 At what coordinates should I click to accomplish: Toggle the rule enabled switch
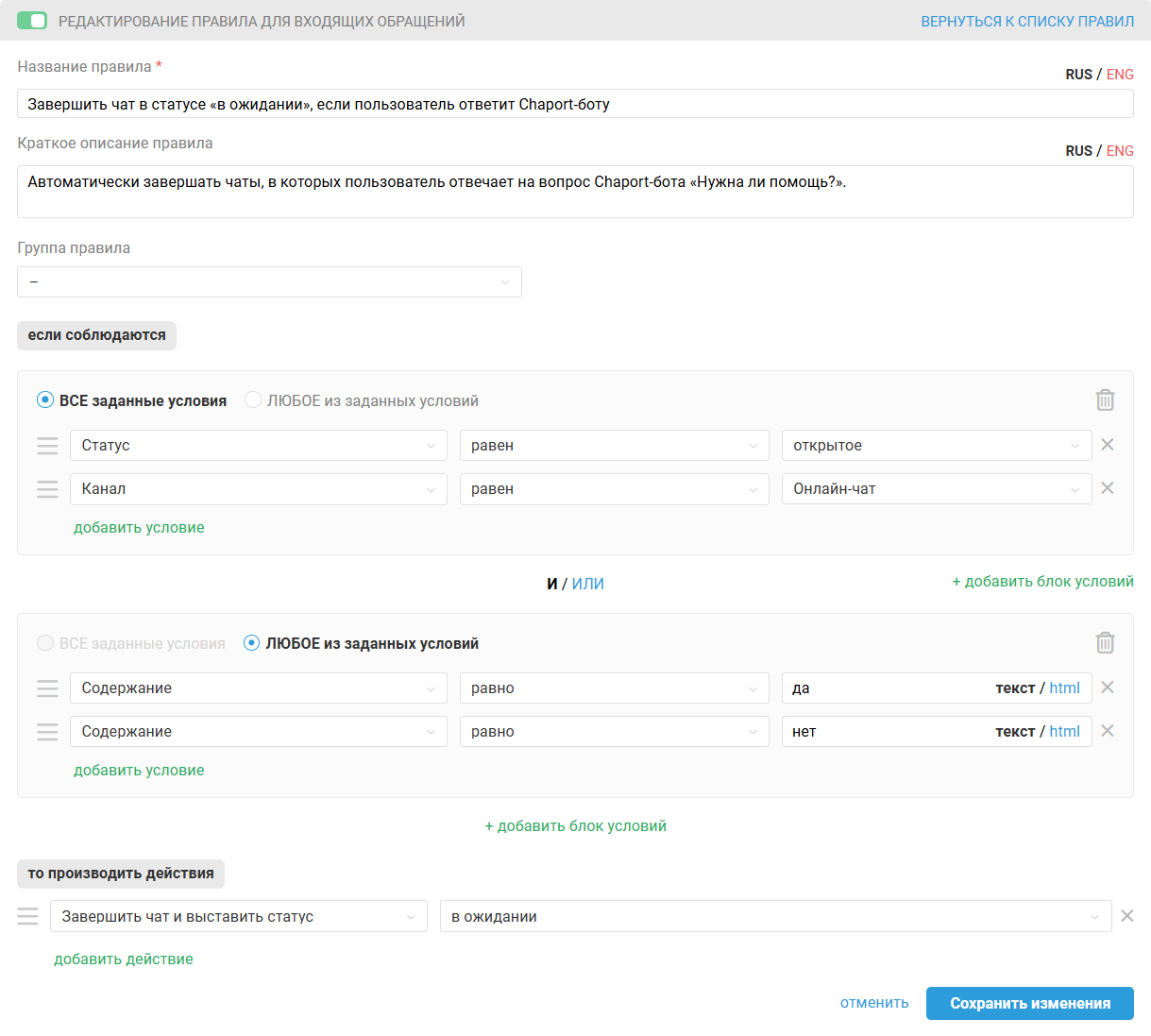32,21
